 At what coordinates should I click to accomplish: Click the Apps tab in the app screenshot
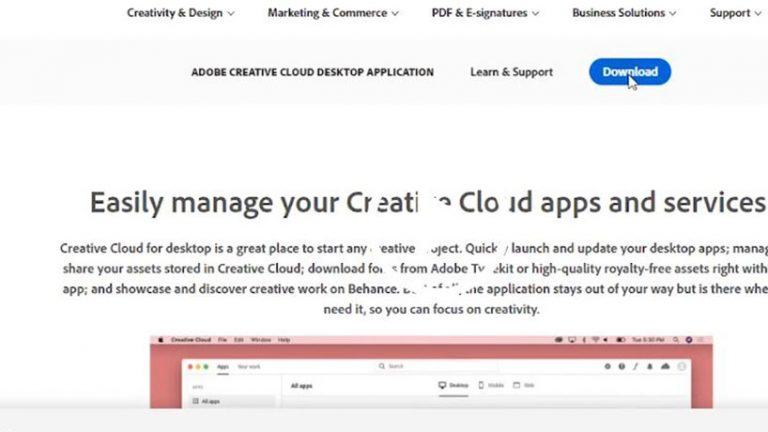(x=223, y=367)
